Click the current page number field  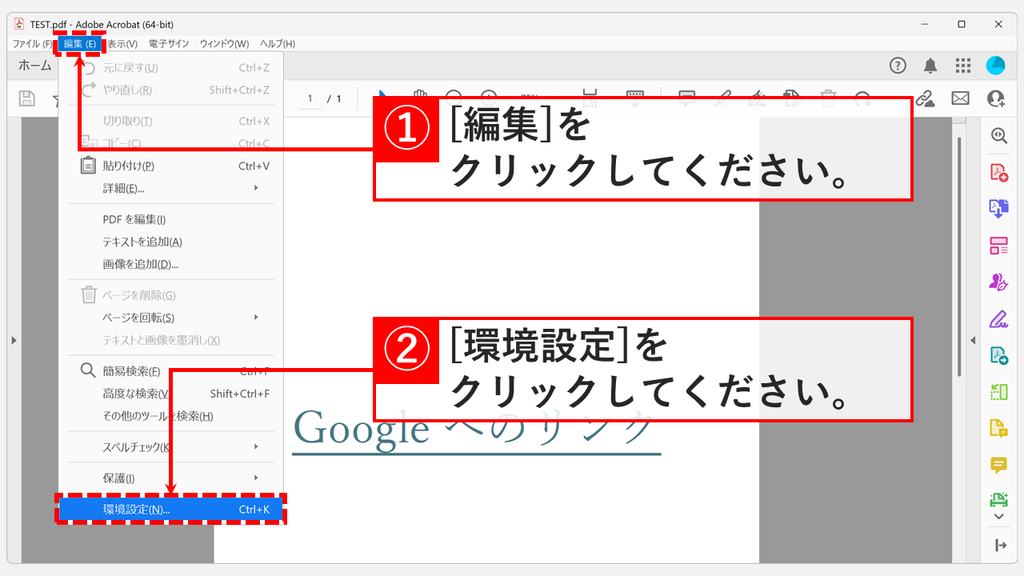(310, 99)
